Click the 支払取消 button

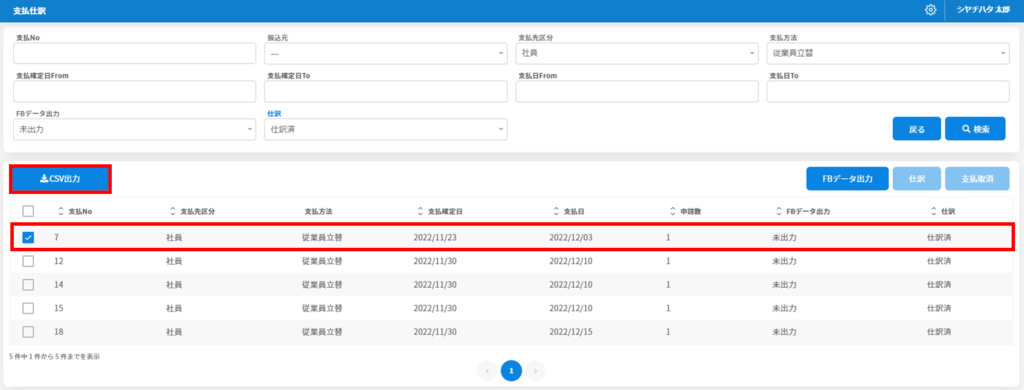click(x=977, y=178)
